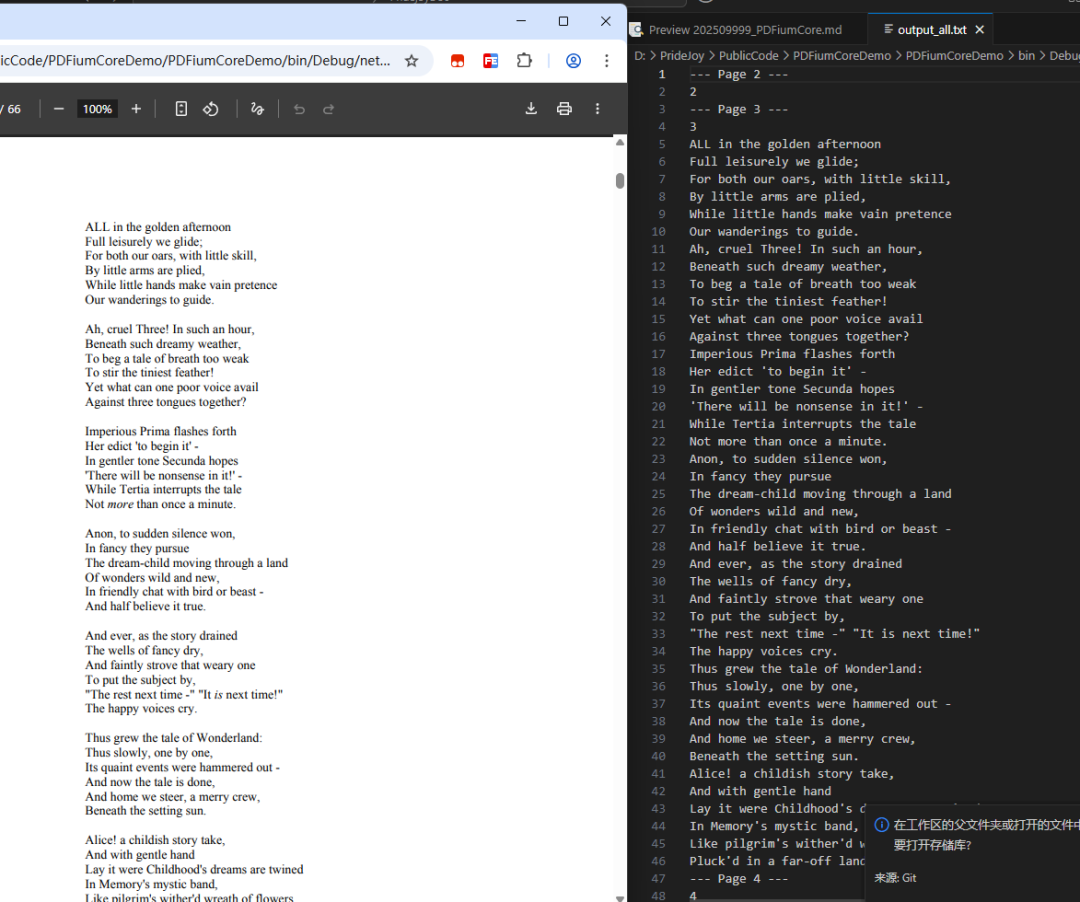Open the Chrome extensions puzzle menu
This screenshot has width=1080, height=902.
(525, 61)
